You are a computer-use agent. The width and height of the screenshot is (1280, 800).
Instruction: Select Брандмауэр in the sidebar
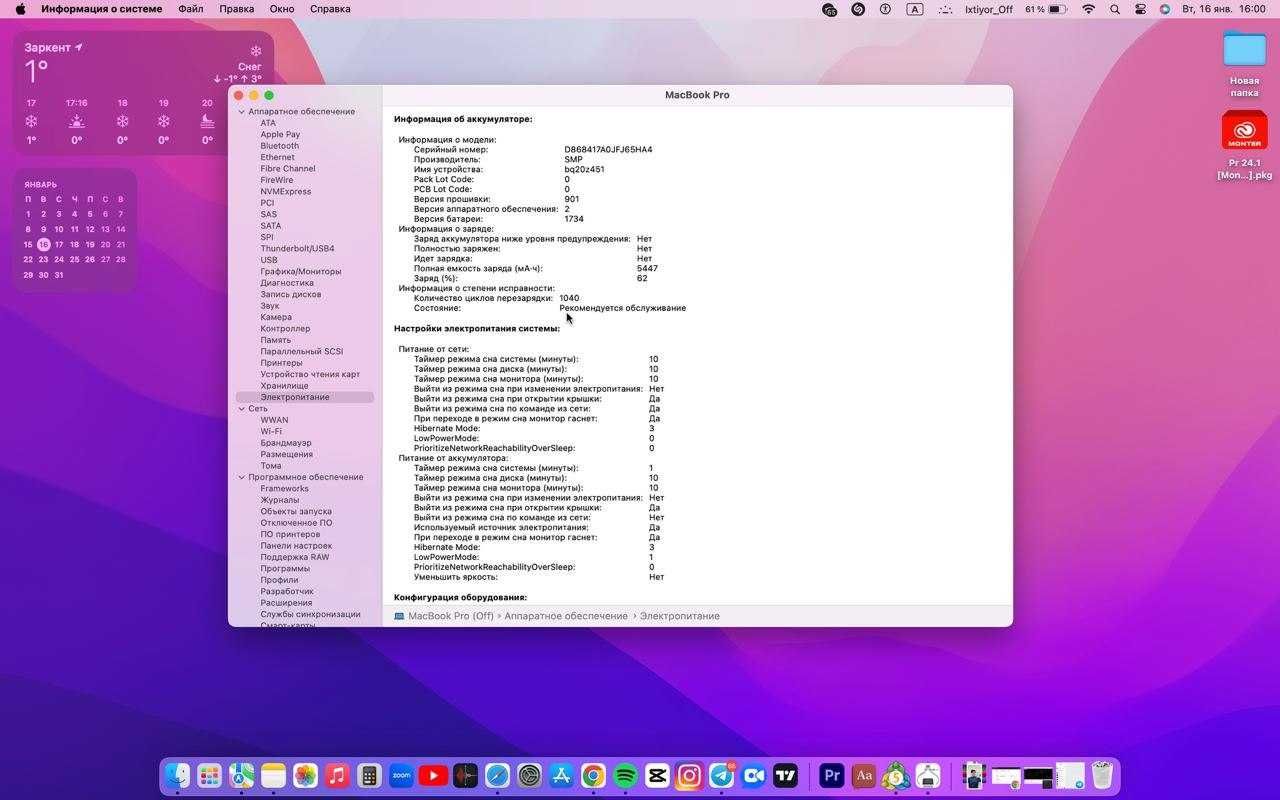pos(286,443)
